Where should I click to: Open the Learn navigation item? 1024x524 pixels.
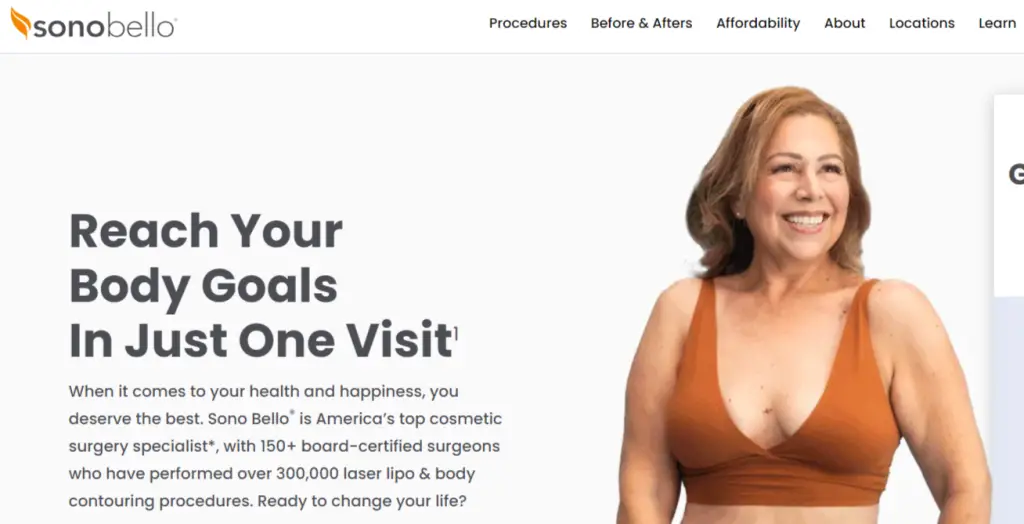[x=997, y=23]
